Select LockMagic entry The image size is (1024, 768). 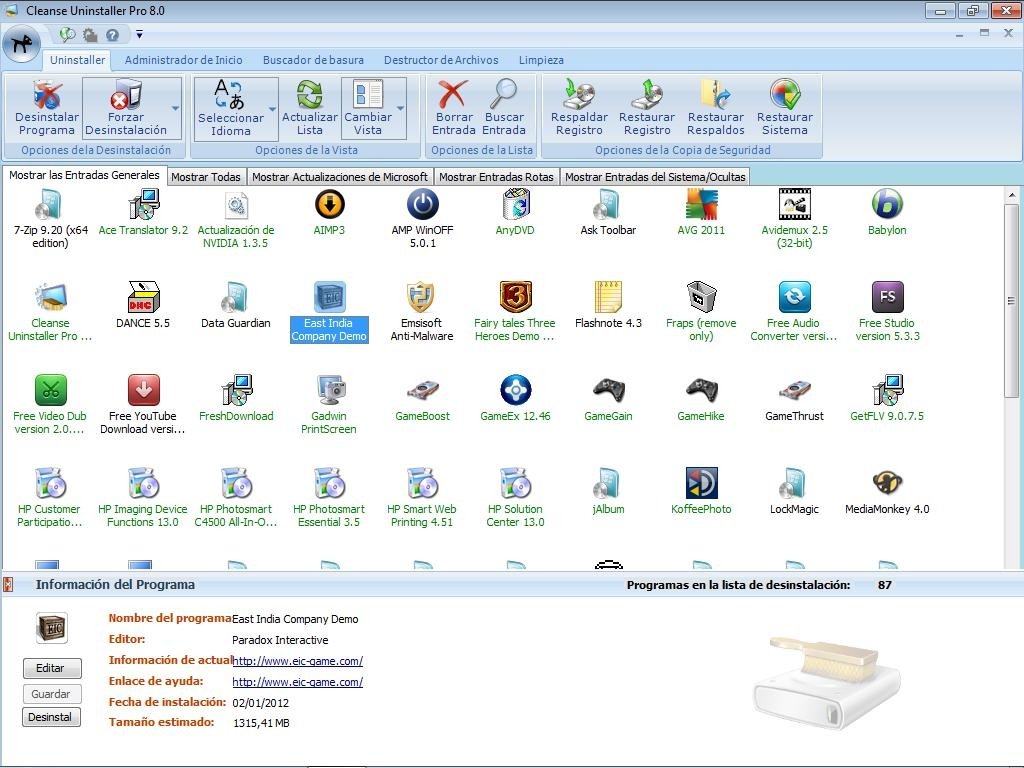click(x=794, y=492)
